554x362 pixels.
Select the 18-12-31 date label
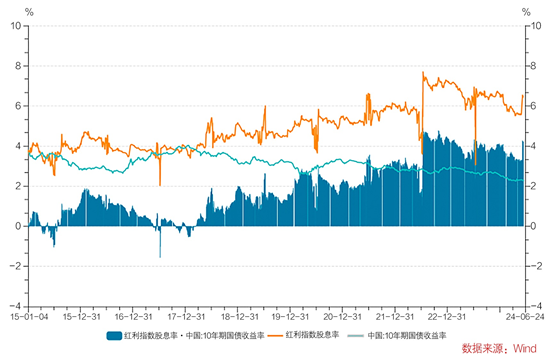tap(240, 316)
